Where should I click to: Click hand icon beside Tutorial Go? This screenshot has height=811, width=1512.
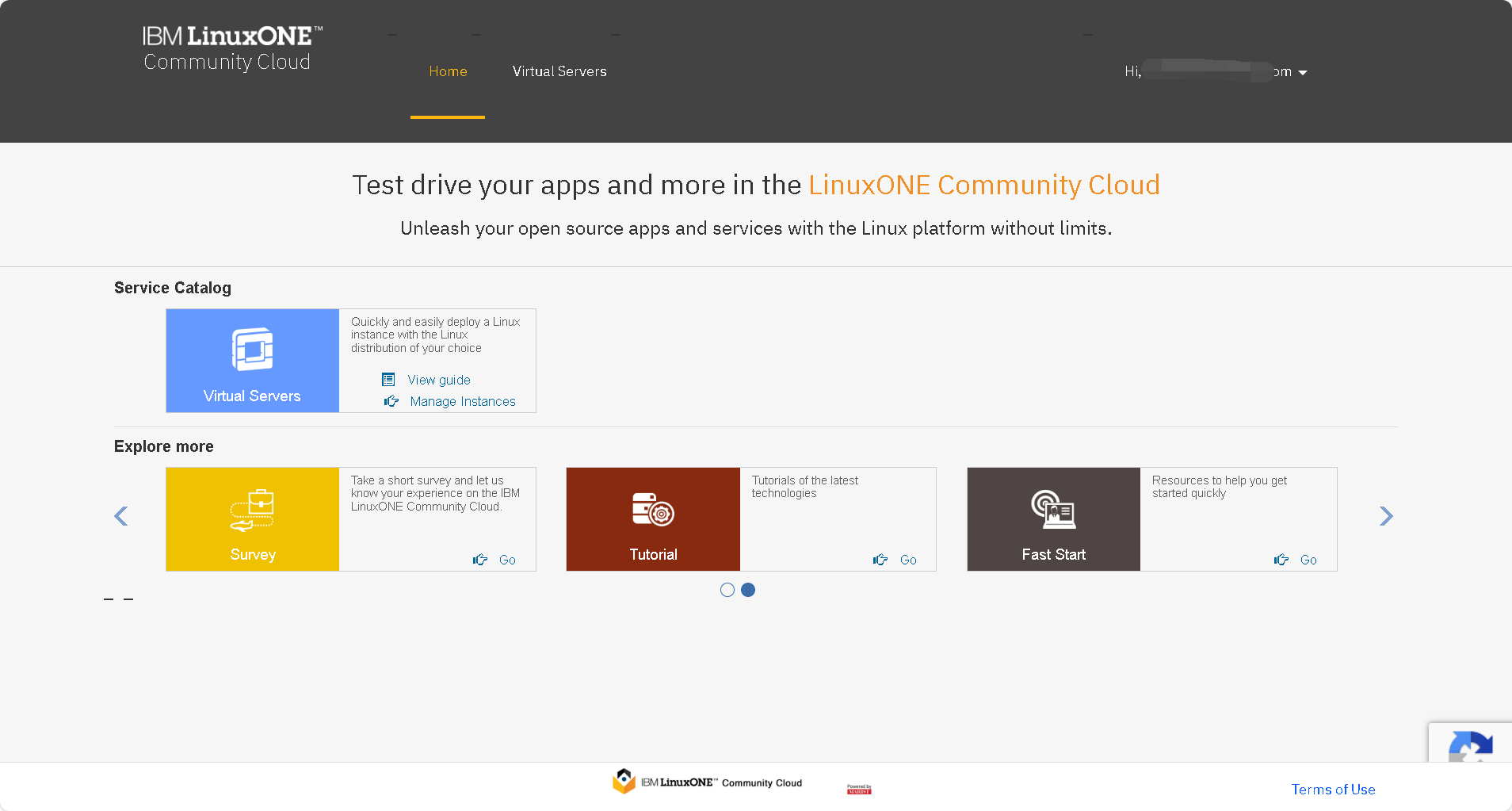[x=880, y=560]
